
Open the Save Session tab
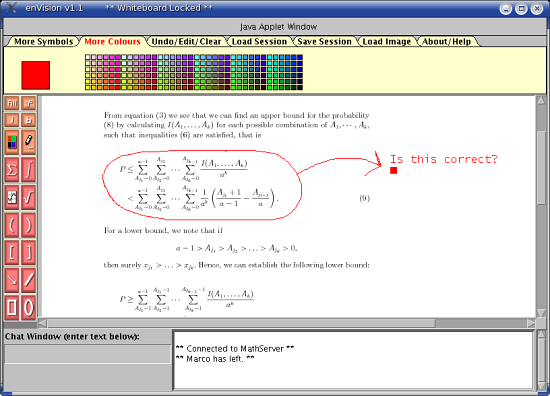tap(324, 41)
